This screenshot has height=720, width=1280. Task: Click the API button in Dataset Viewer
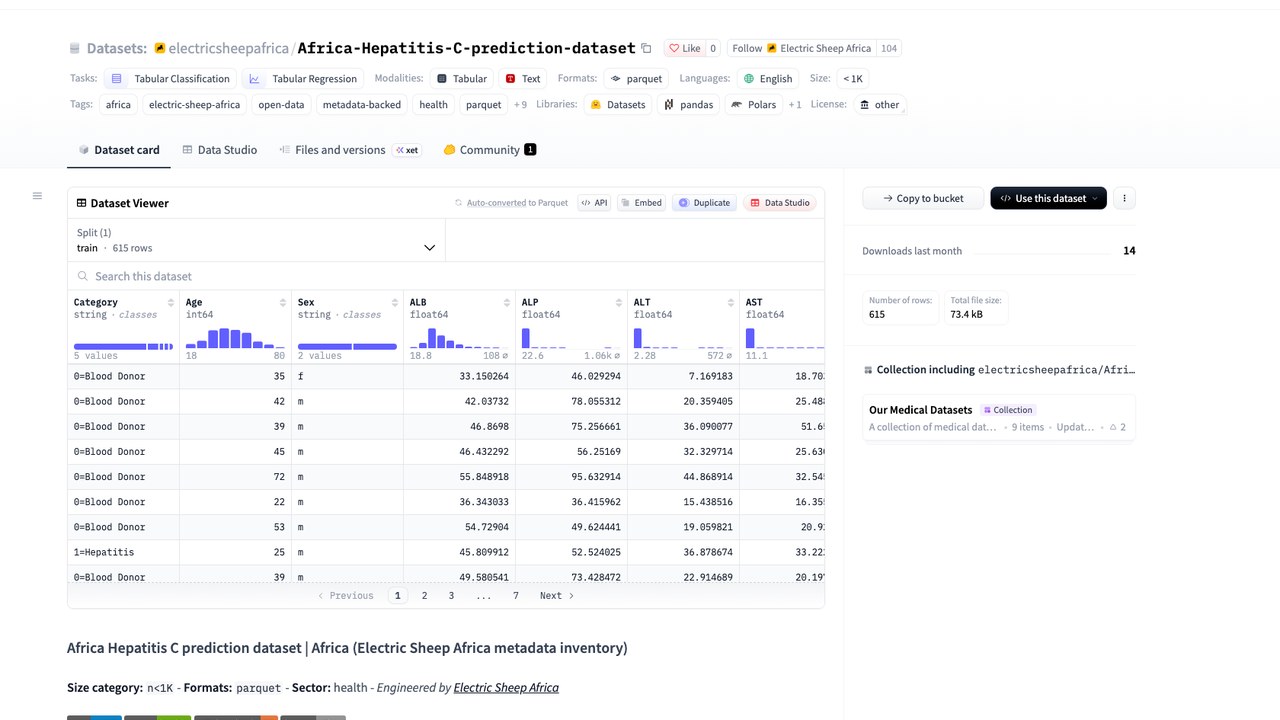pos(594,203)
